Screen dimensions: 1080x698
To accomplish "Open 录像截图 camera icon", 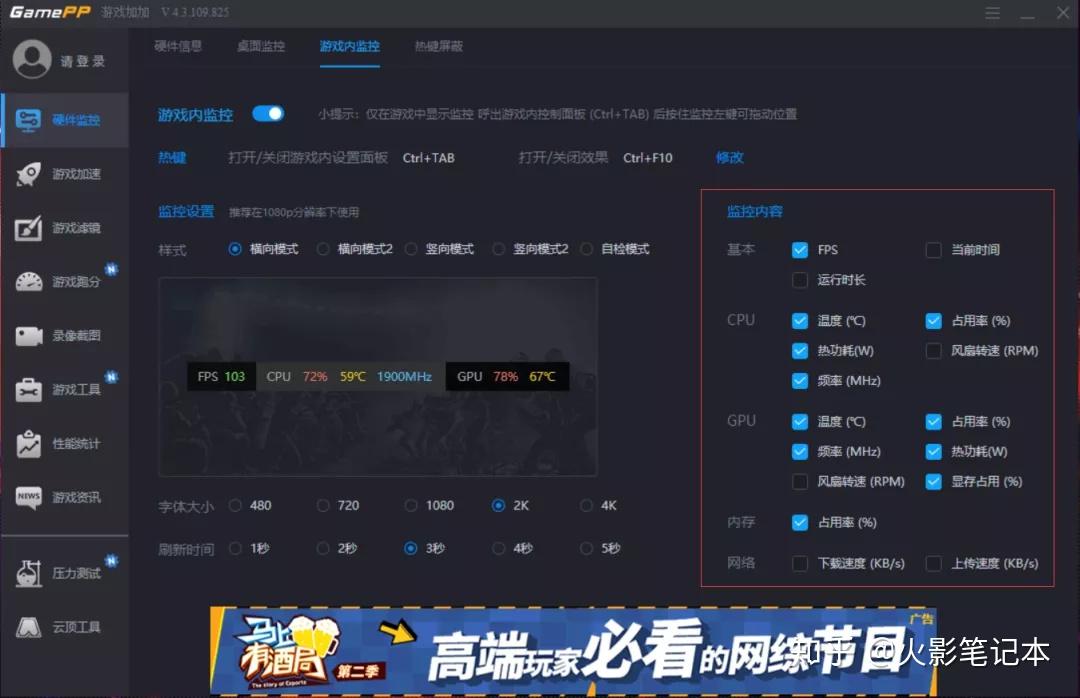I will 28,336.
